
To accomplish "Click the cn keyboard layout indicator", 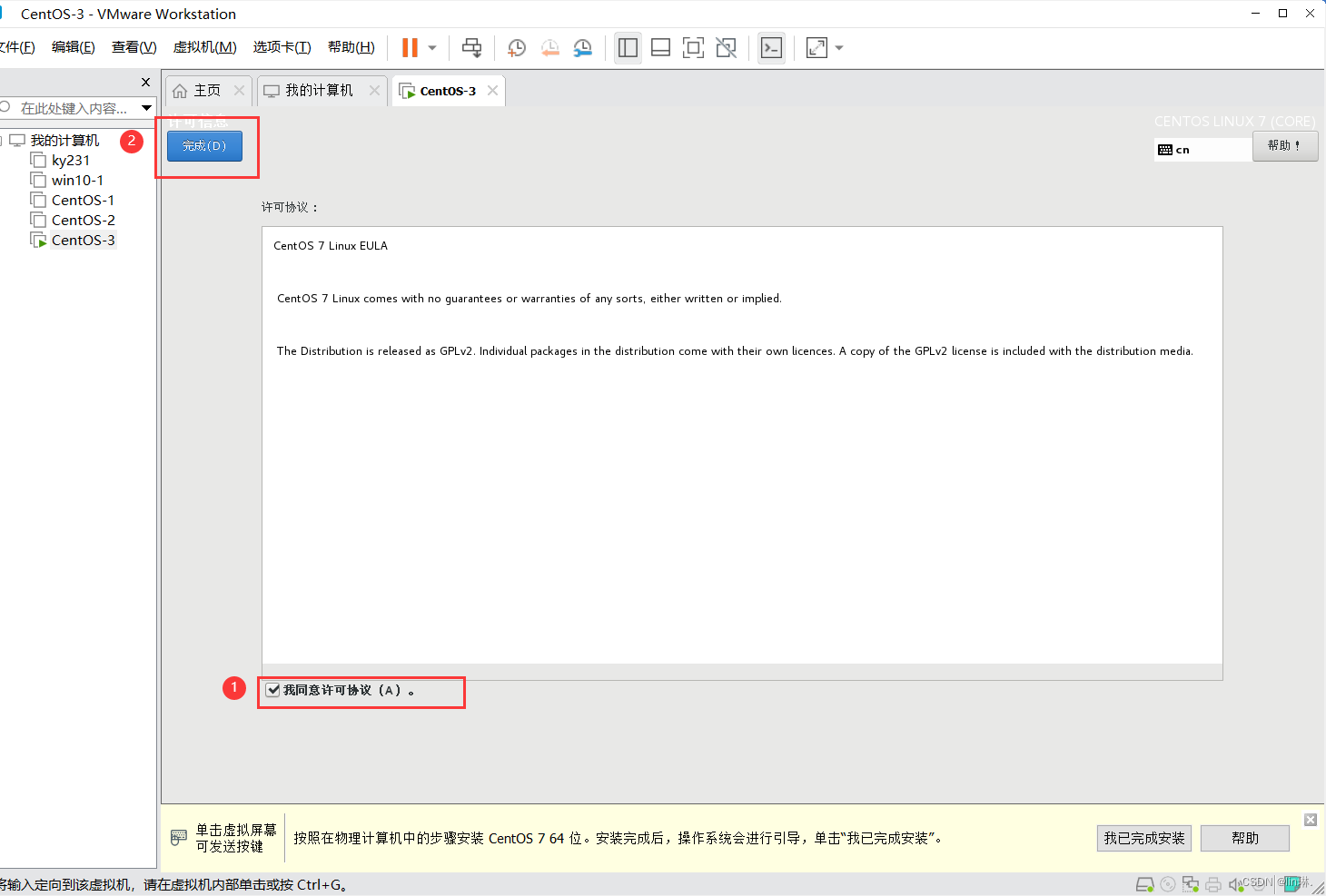I will click(1202, 150).
